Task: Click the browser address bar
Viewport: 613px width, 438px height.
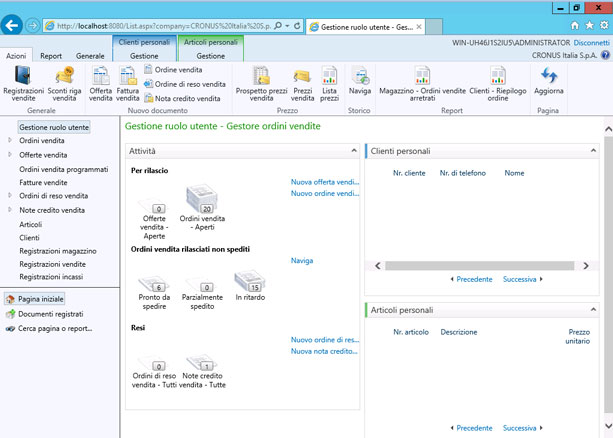Action: click(x=163, y=26)
